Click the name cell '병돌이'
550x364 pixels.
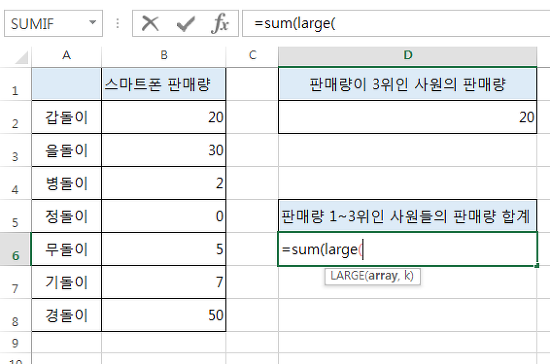(x=66, y=183)
